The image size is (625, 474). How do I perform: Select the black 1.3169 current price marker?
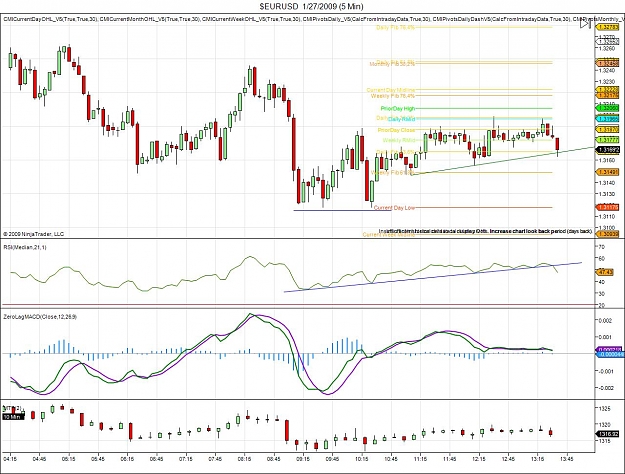coord(607,150)
